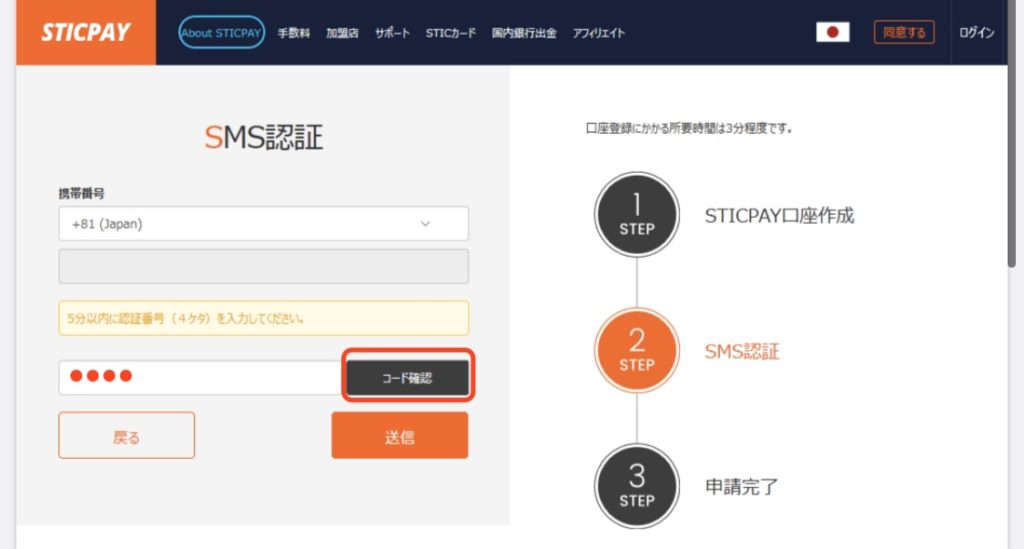
Task: Click the greyed phone number input field
Action: pyautogui.click(x=263, y=266)
